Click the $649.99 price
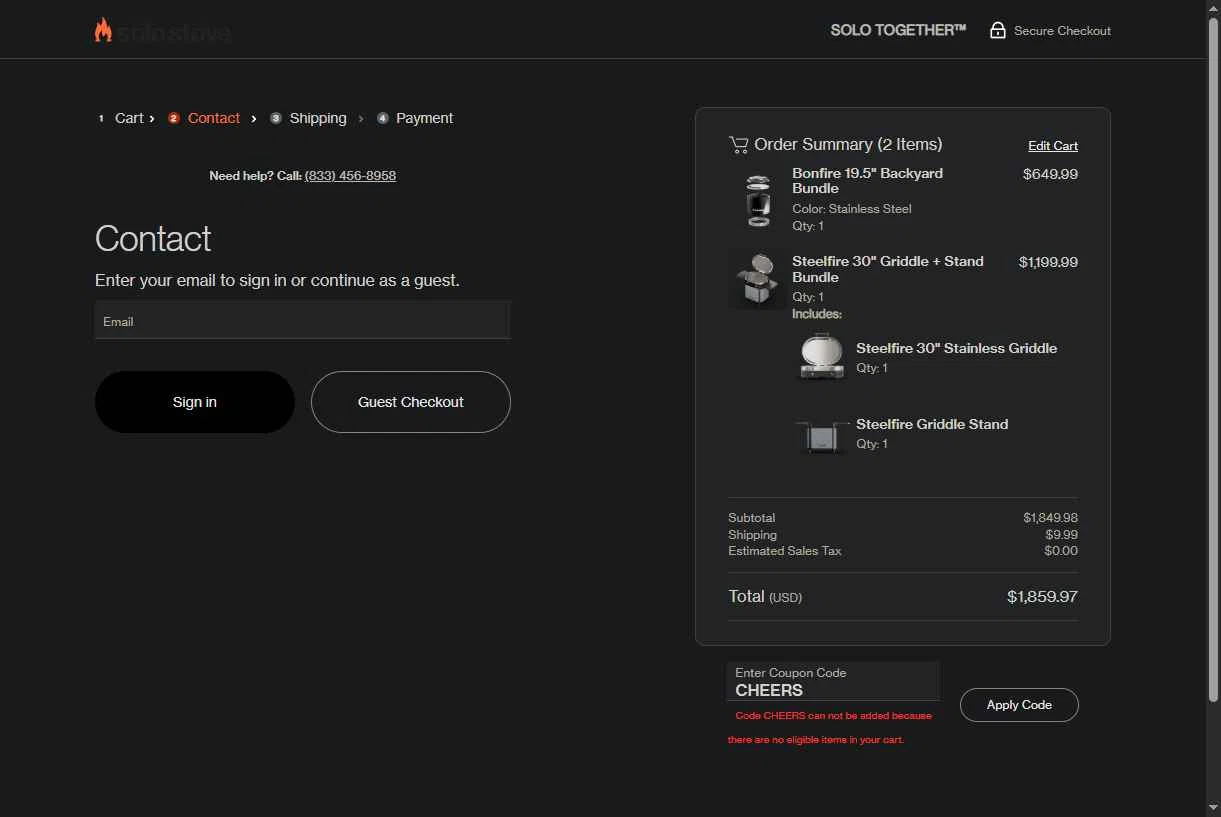 coord(1050,174)
